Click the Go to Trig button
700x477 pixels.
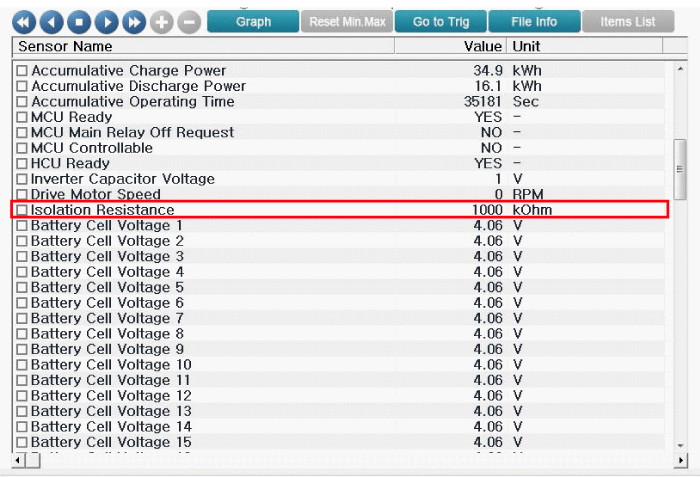pyautogui.click(x=440, y=21)
